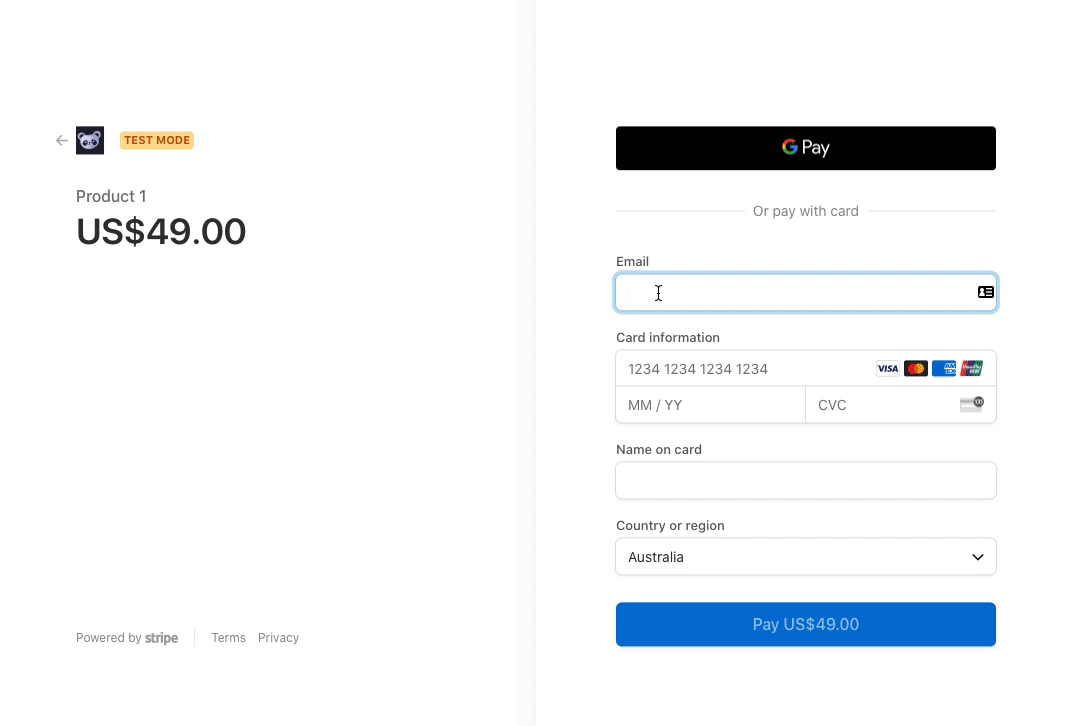Click the autofill contact card icon
Image resolution: width=1088 pixels, height=726 pixels.
[985, 292]
